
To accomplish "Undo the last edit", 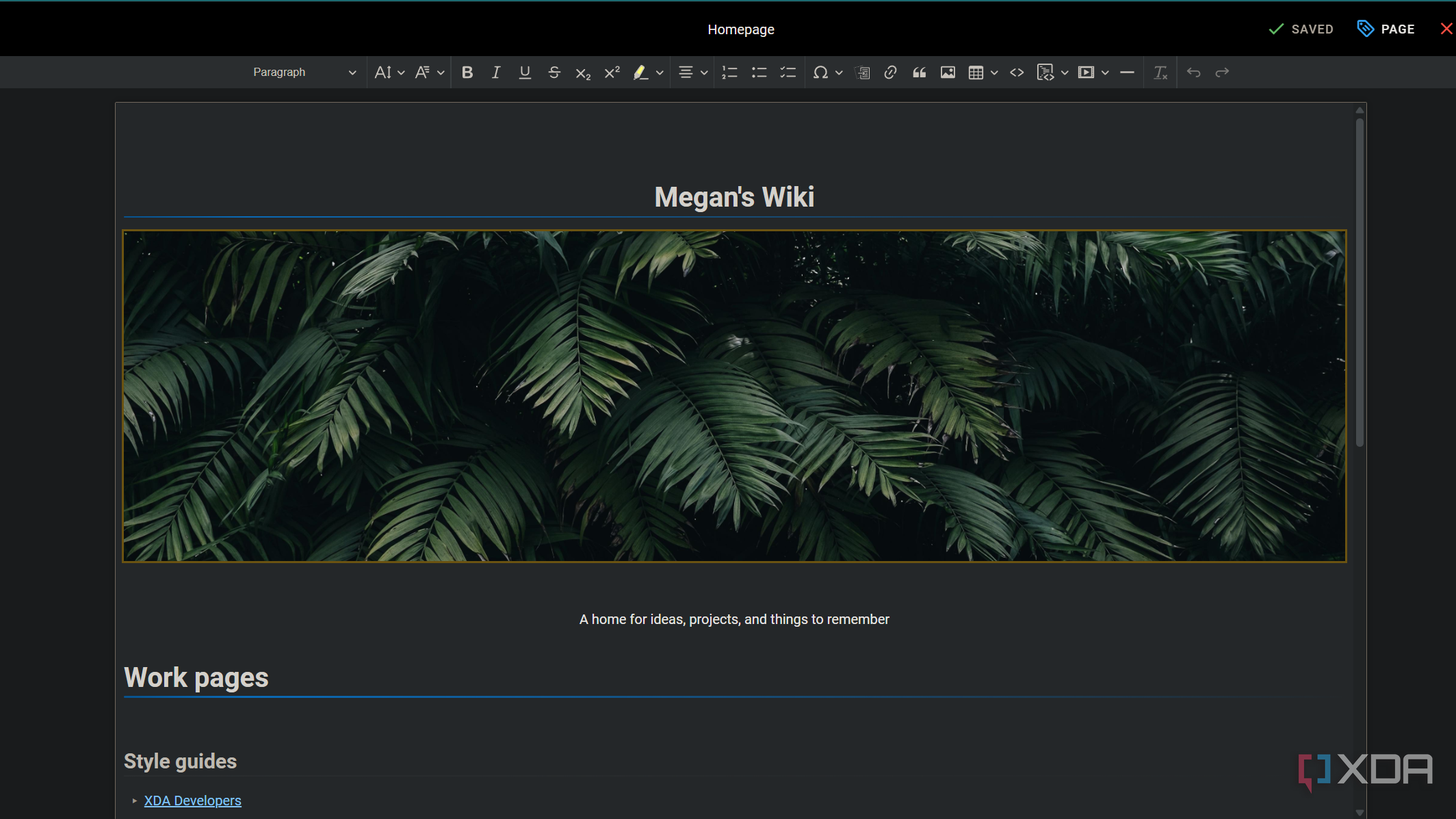I will (x=1193, y=73).
